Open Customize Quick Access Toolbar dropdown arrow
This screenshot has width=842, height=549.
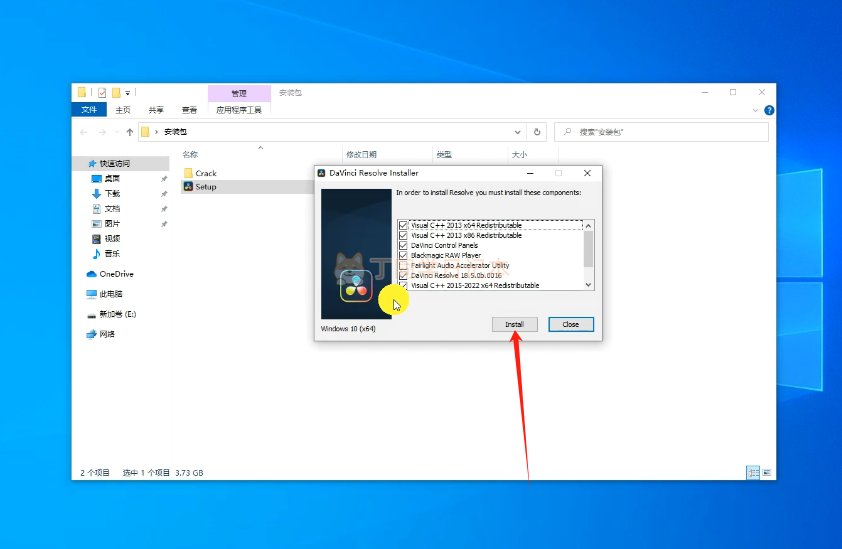pos(128,93)
